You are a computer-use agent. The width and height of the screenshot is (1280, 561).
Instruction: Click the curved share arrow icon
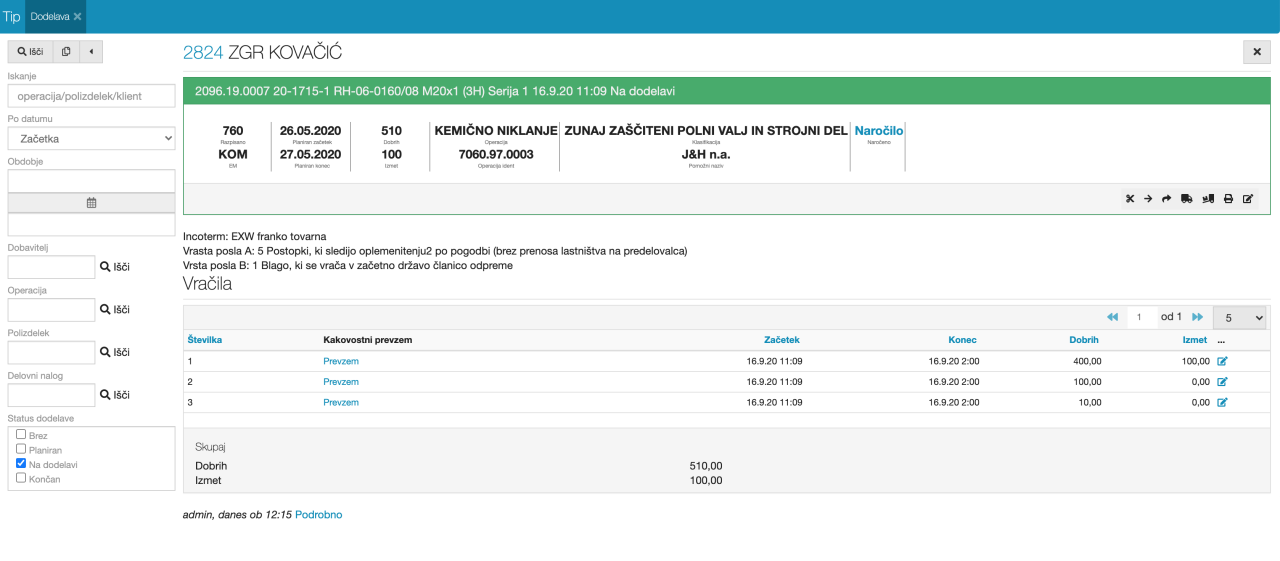point(1166,199)
